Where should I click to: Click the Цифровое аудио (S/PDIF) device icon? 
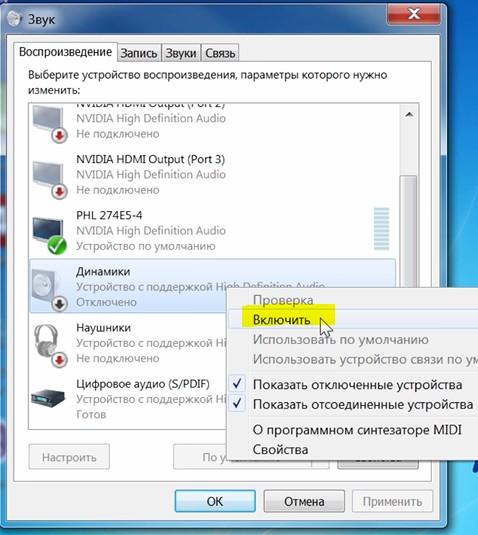48,398
